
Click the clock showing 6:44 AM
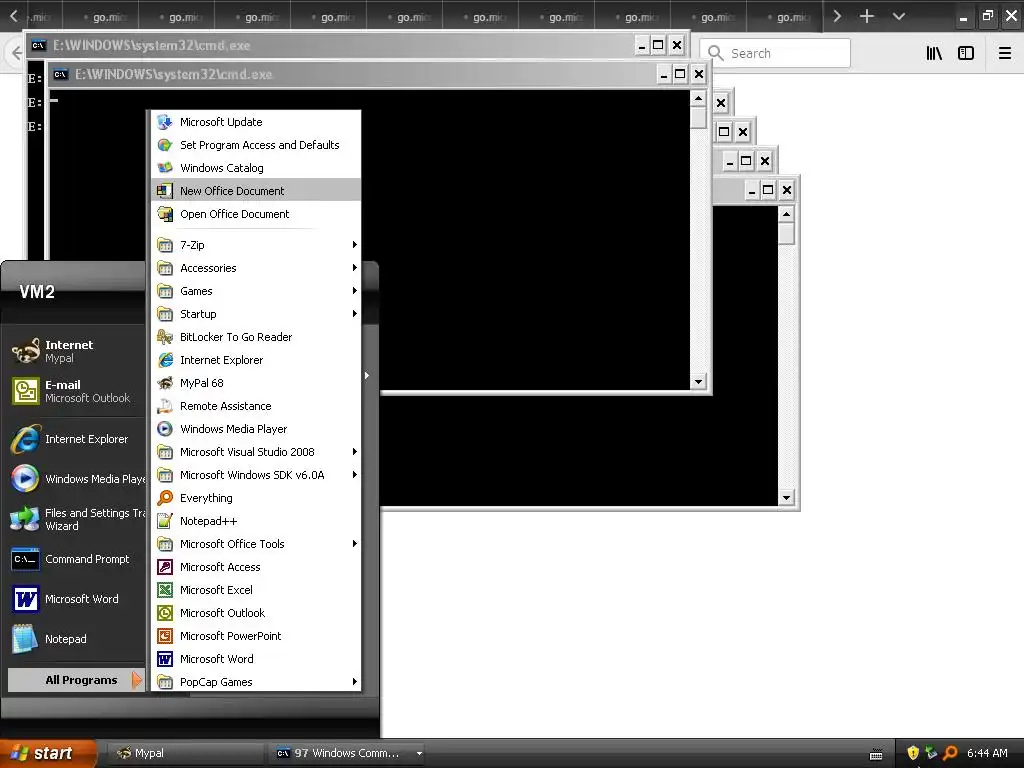(x=987, y=753)
